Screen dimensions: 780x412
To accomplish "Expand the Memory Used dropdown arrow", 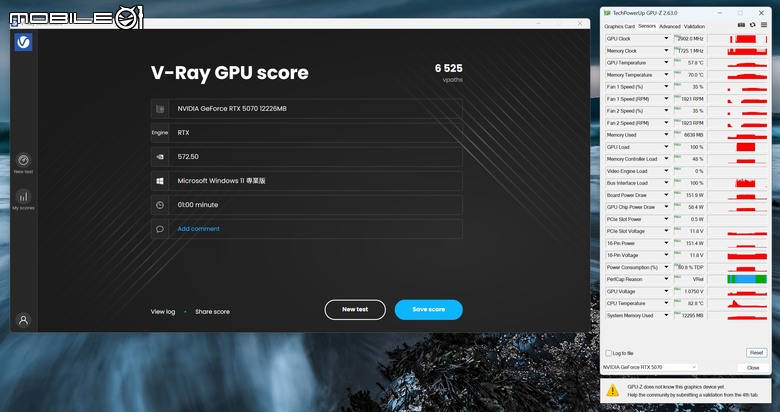I will [x=666, y=135].
